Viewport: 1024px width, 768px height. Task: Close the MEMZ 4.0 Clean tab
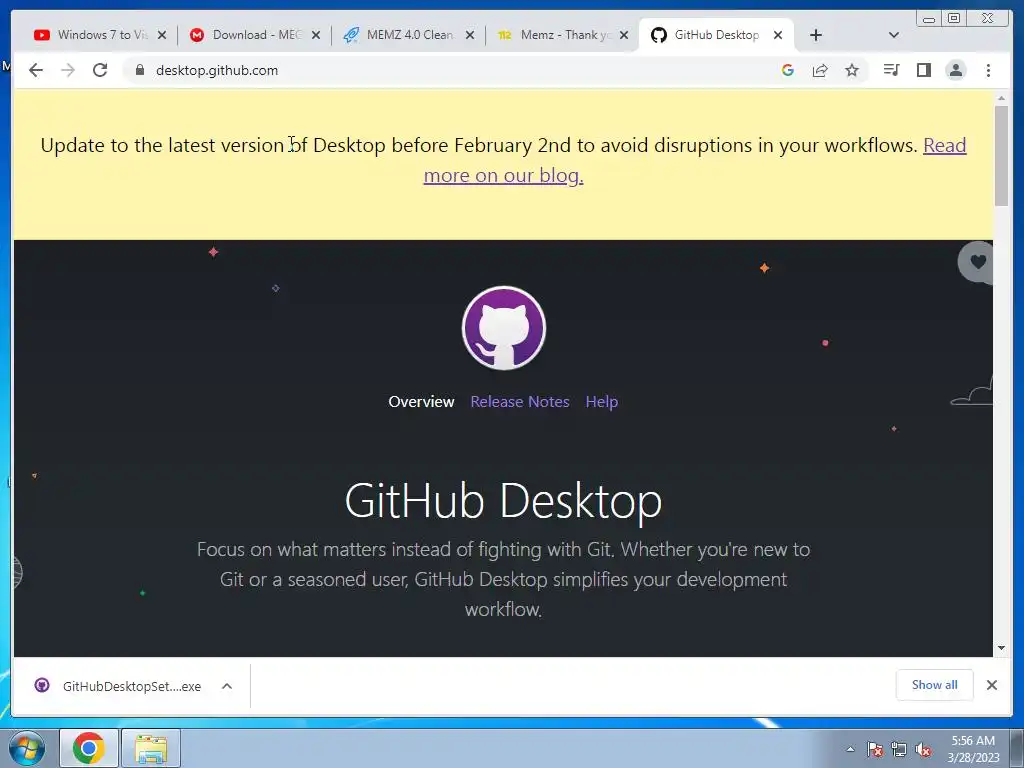pyautogui.click(x=470, y=35)
